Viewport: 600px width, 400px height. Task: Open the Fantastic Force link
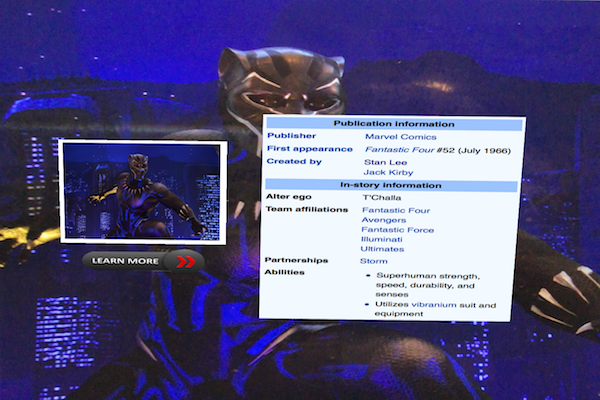point(398,230)
